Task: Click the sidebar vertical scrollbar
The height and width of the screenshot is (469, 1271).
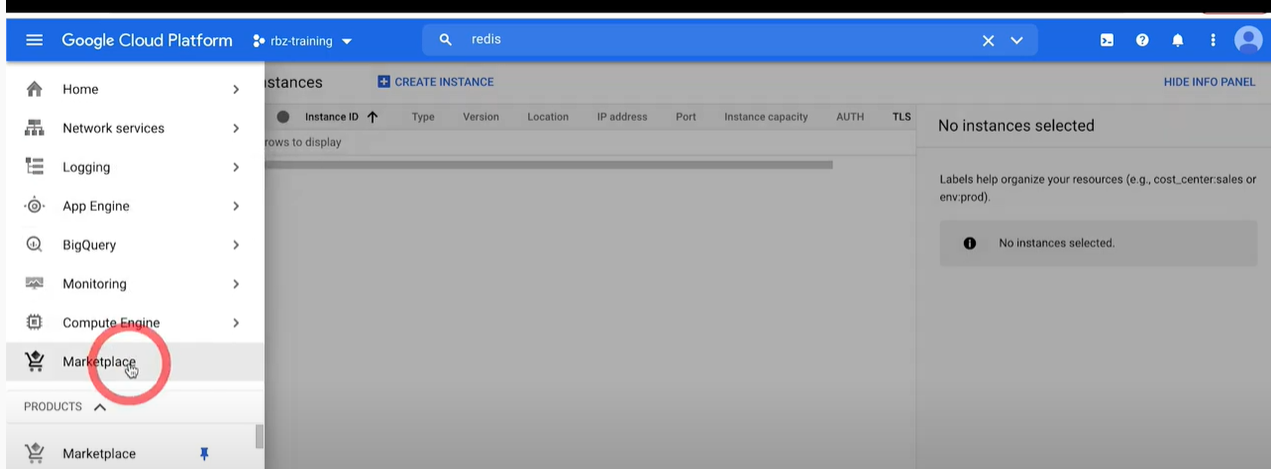Action: [260, 437]
